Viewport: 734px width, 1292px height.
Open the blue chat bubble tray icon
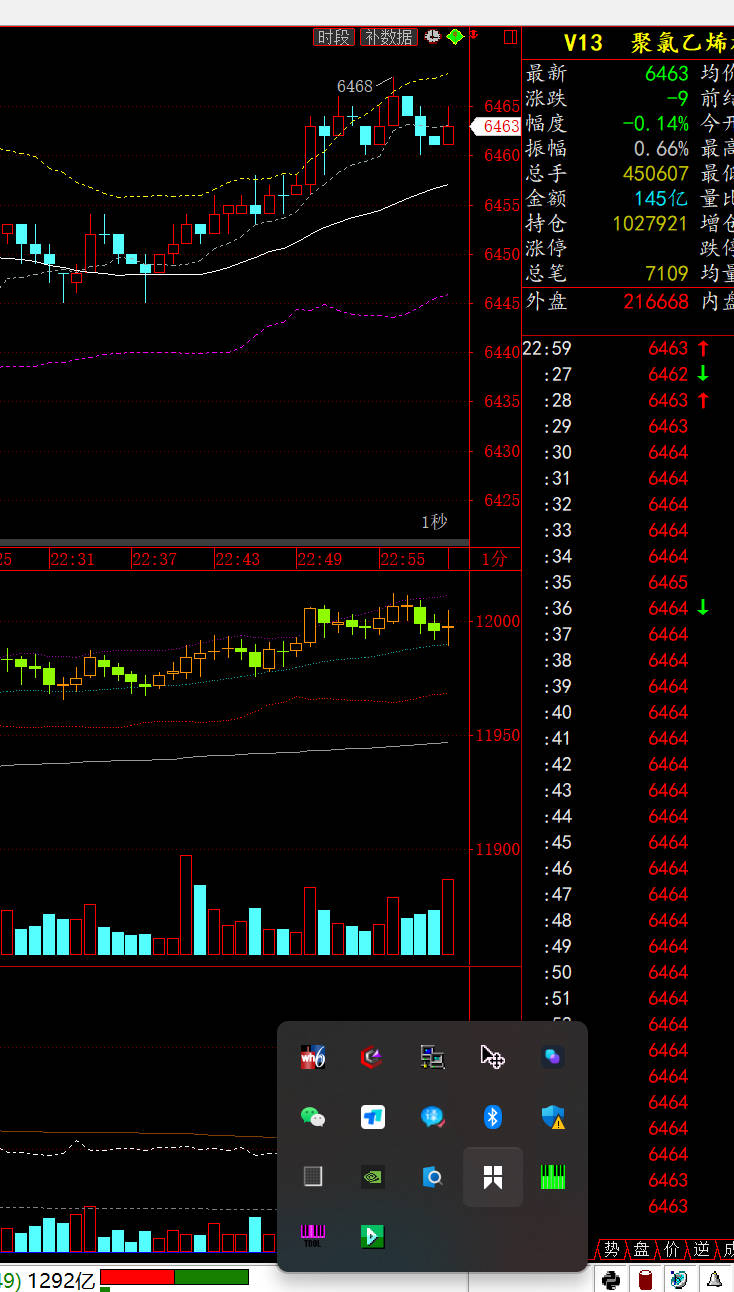coord(432,1117)
